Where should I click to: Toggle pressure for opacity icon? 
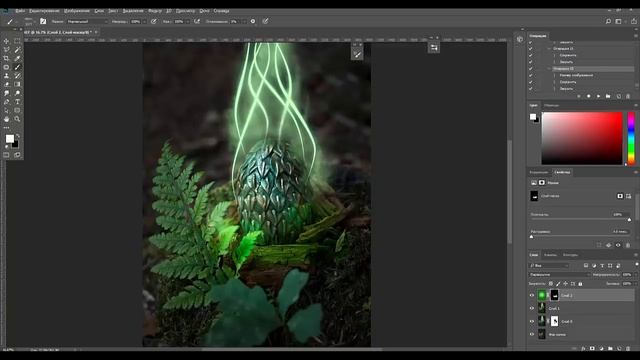[153, 21]
